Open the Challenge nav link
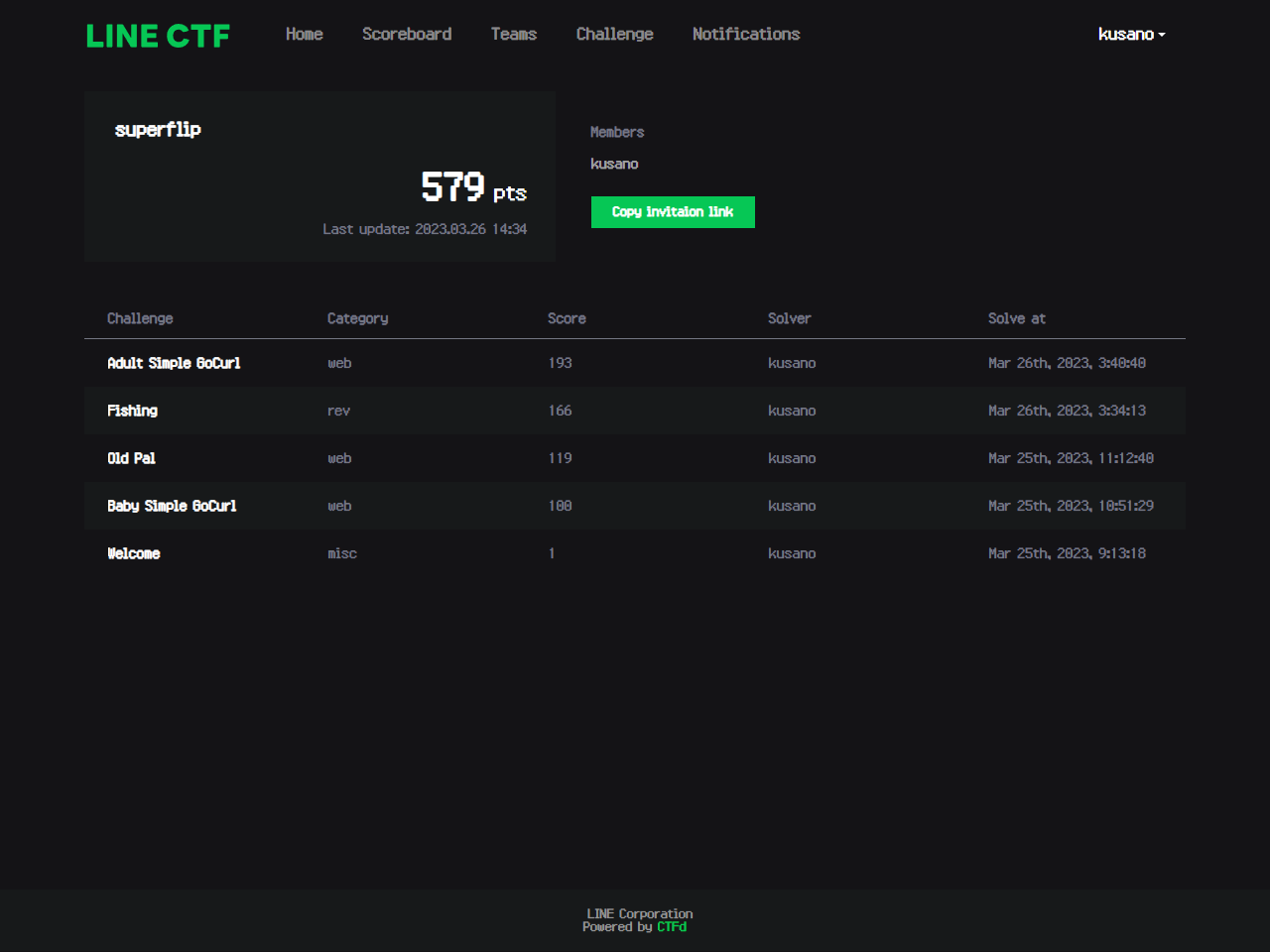The width and height of the screenshot is (1270, 952). [x=615, y=34]
